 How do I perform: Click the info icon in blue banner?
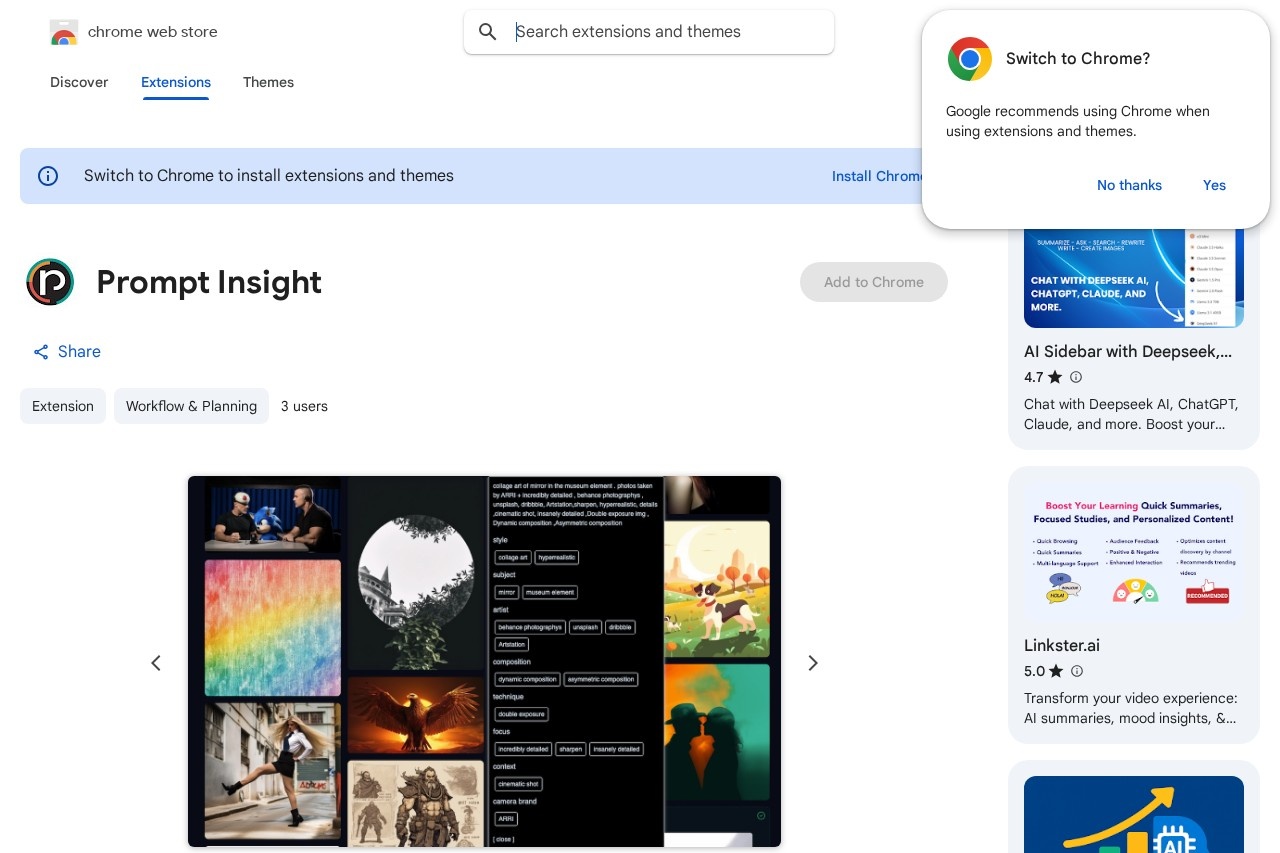click(48, 176)
